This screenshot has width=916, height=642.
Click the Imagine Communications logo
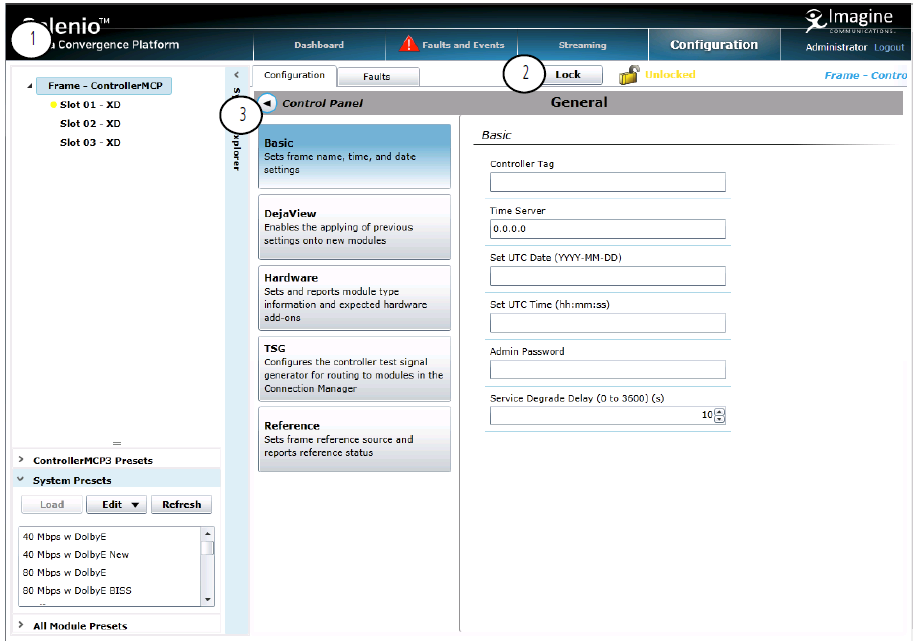(850, 20)
